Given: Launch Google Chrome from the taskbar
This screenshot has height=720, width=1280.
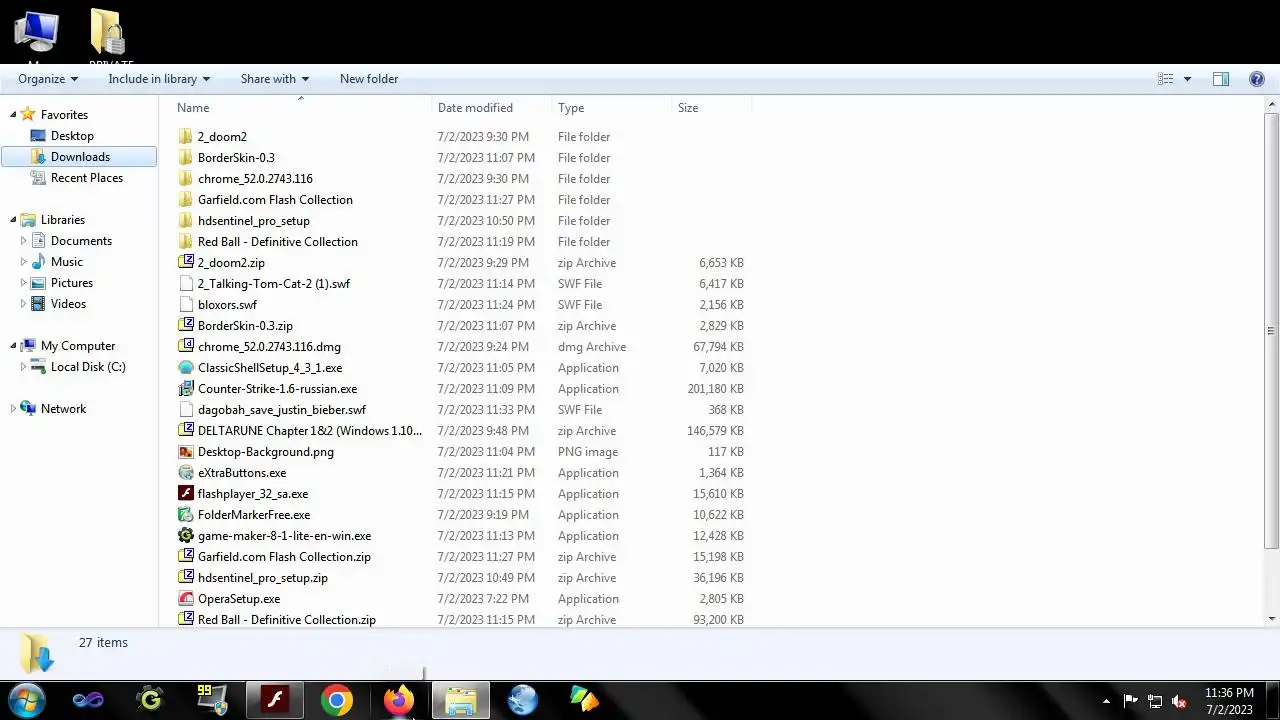Looking at the screenshot, I should 337,700.
